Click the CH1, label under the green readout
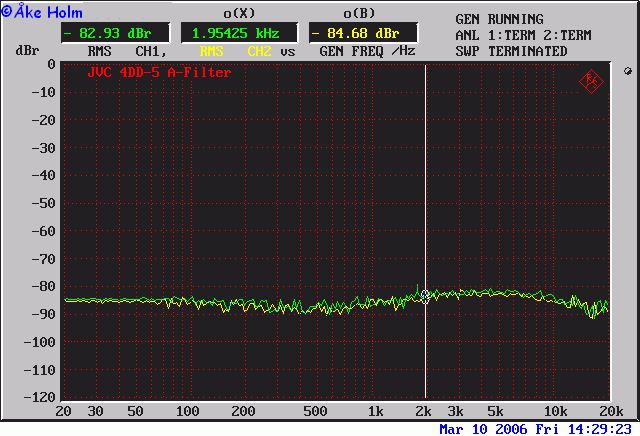640x436 pixels. [151, 51]
